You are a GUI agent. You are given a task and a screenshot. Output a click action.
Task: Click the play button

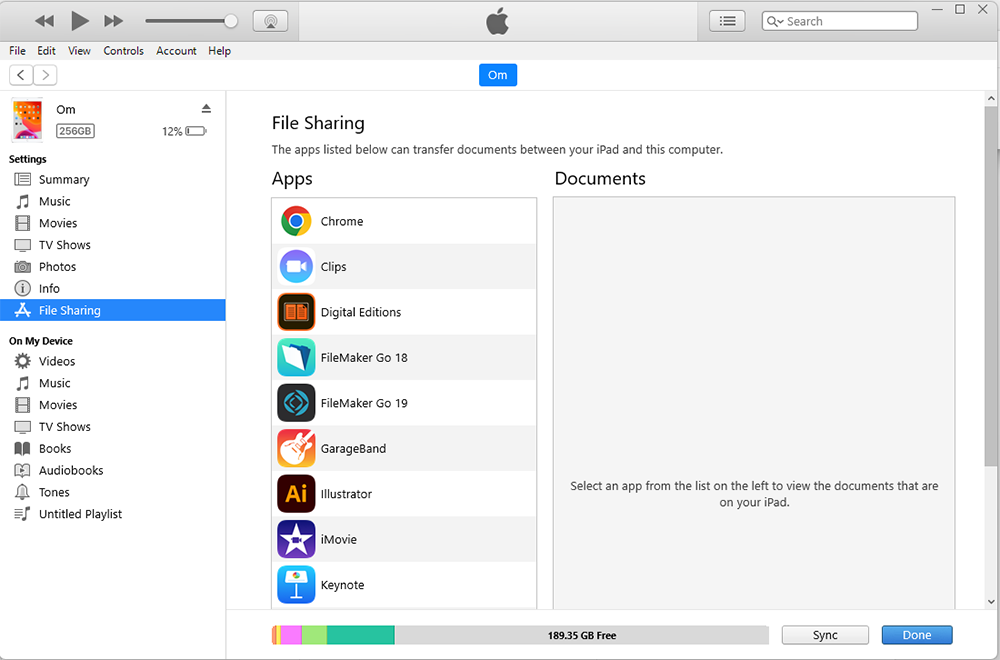click(x=79, y=21)
